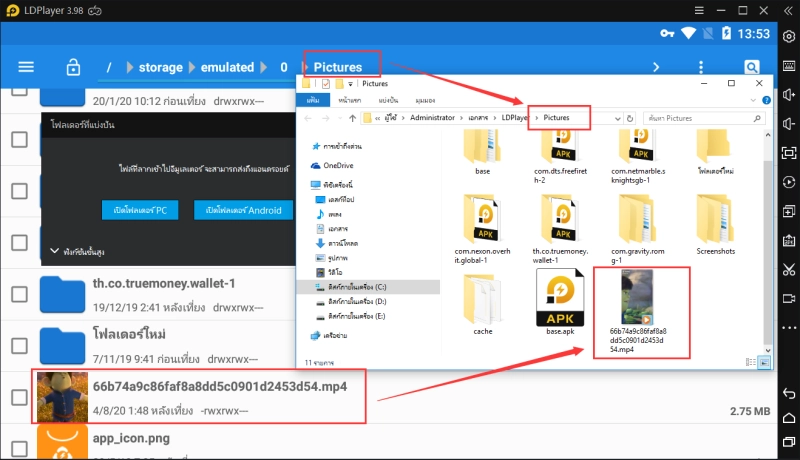
Task: Click the search magnifier in file manager
Action: coord(751,68)
